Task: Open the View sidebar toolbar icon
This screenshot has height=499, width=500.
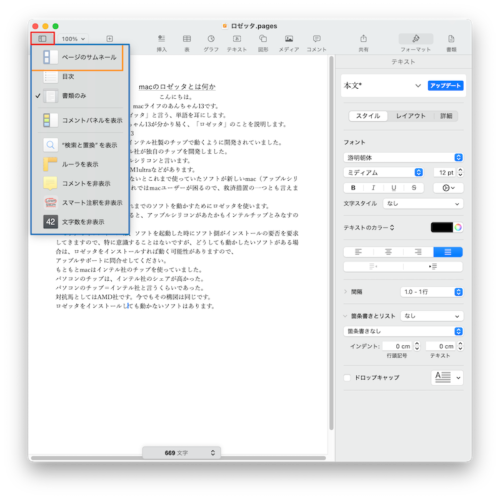Action: pos(42,39)
